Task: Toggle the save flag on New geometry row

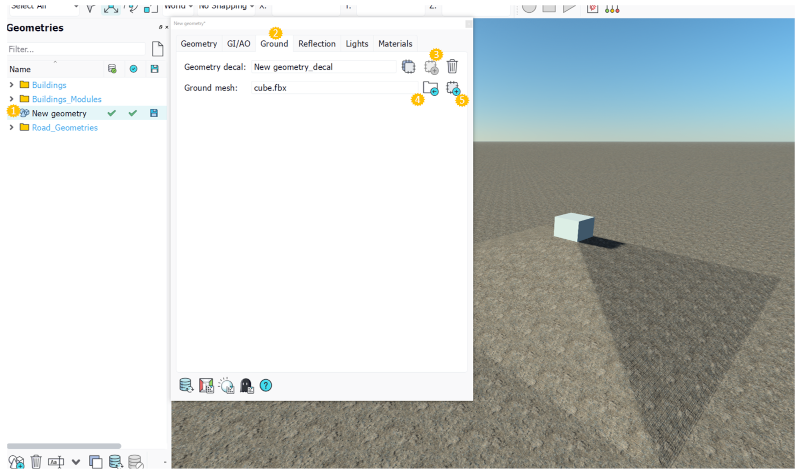Action: click(154, 113)
